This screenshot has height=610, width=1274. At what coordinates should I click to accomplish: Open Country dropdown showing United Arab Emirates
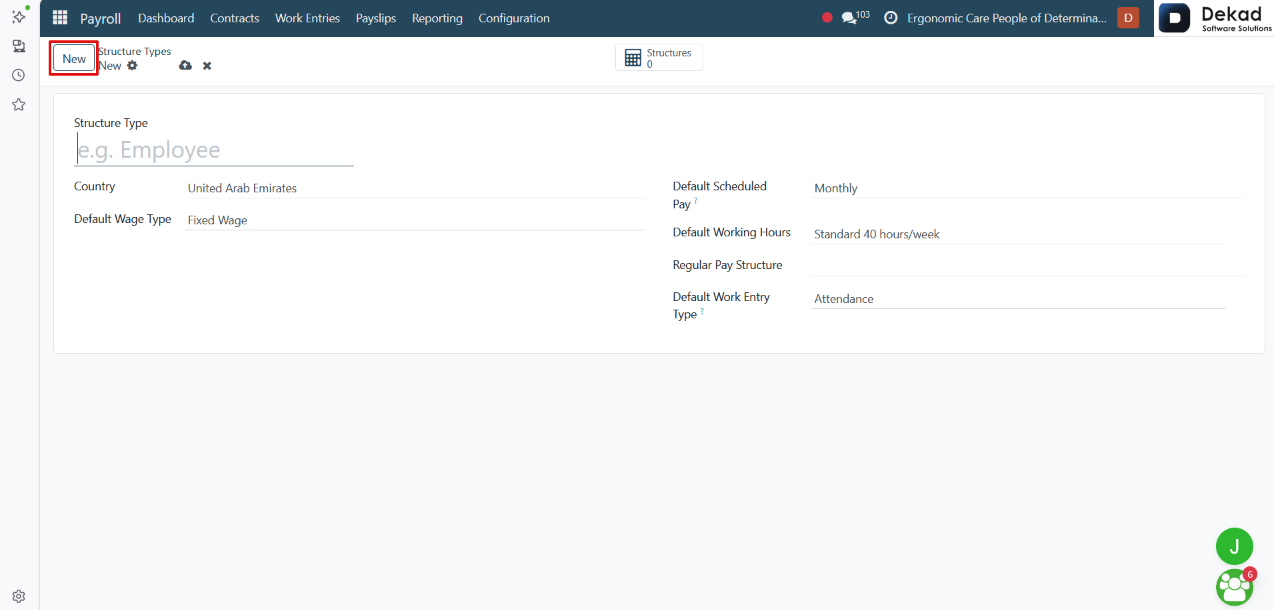[x=415, y=188]
